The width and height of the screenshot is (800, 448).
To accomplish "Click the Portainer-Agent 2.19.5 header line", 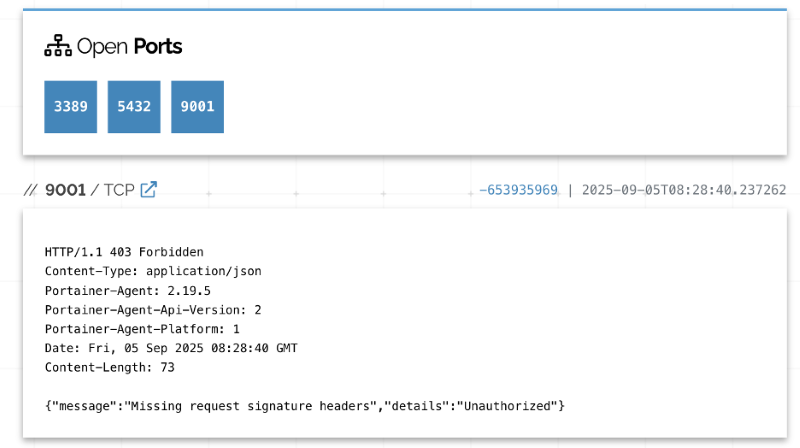I will (x=128, y=290).
